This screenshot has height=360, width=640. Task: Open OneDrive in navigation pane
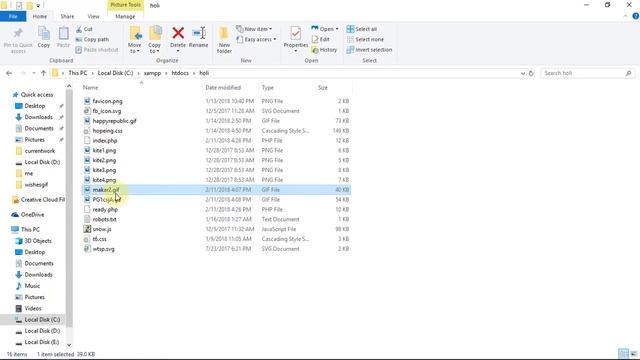coord(32,215)
